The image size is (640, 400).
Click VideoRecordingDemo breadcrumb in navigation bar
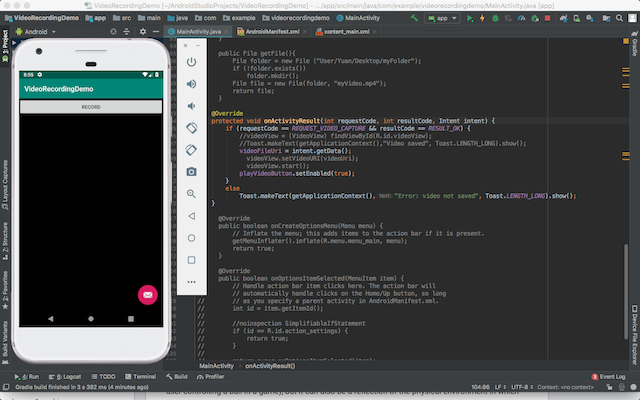click(x=42, y=18)
